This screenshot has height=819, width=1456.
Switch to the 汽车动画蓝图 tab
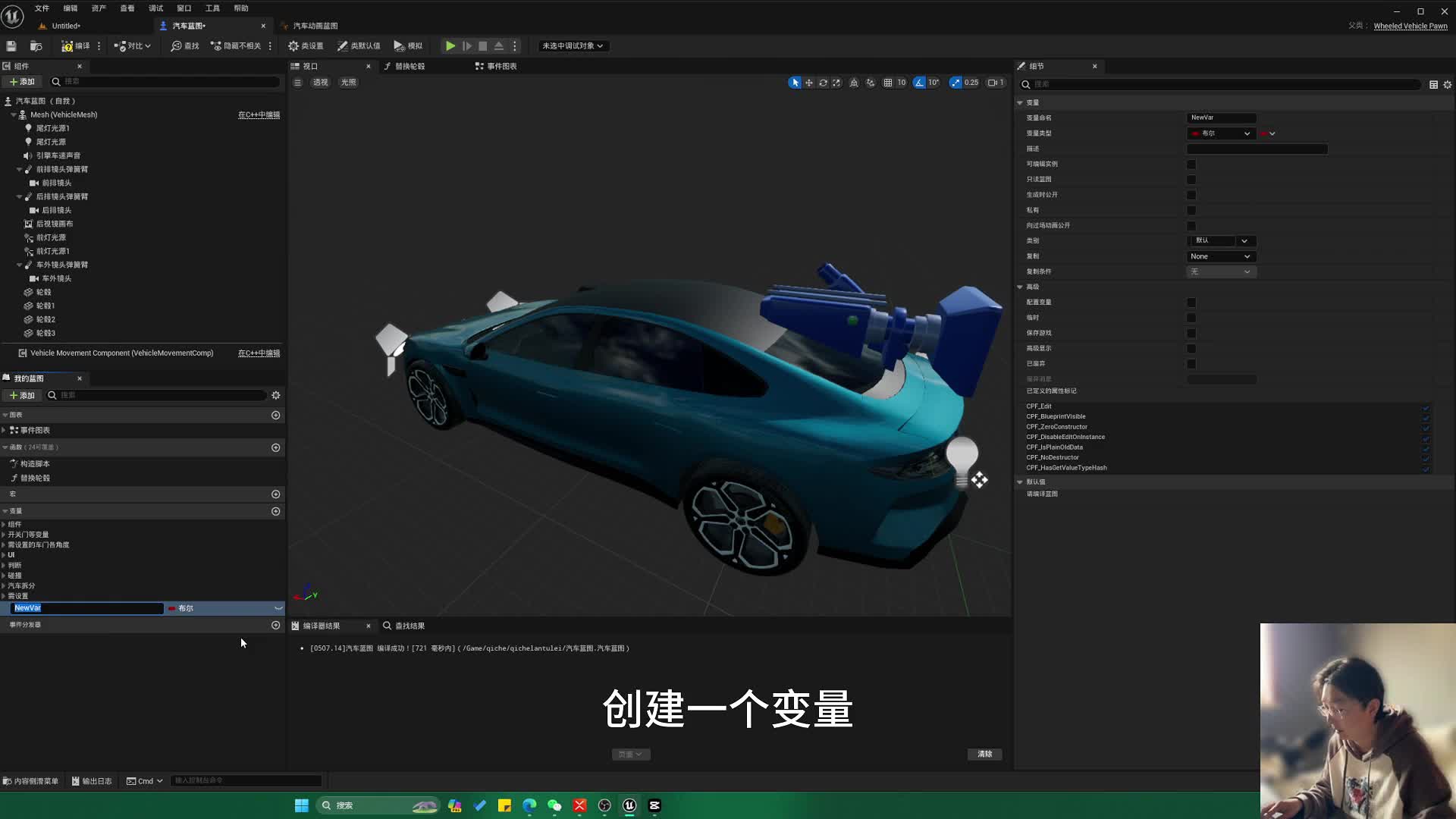pos(315,26)
